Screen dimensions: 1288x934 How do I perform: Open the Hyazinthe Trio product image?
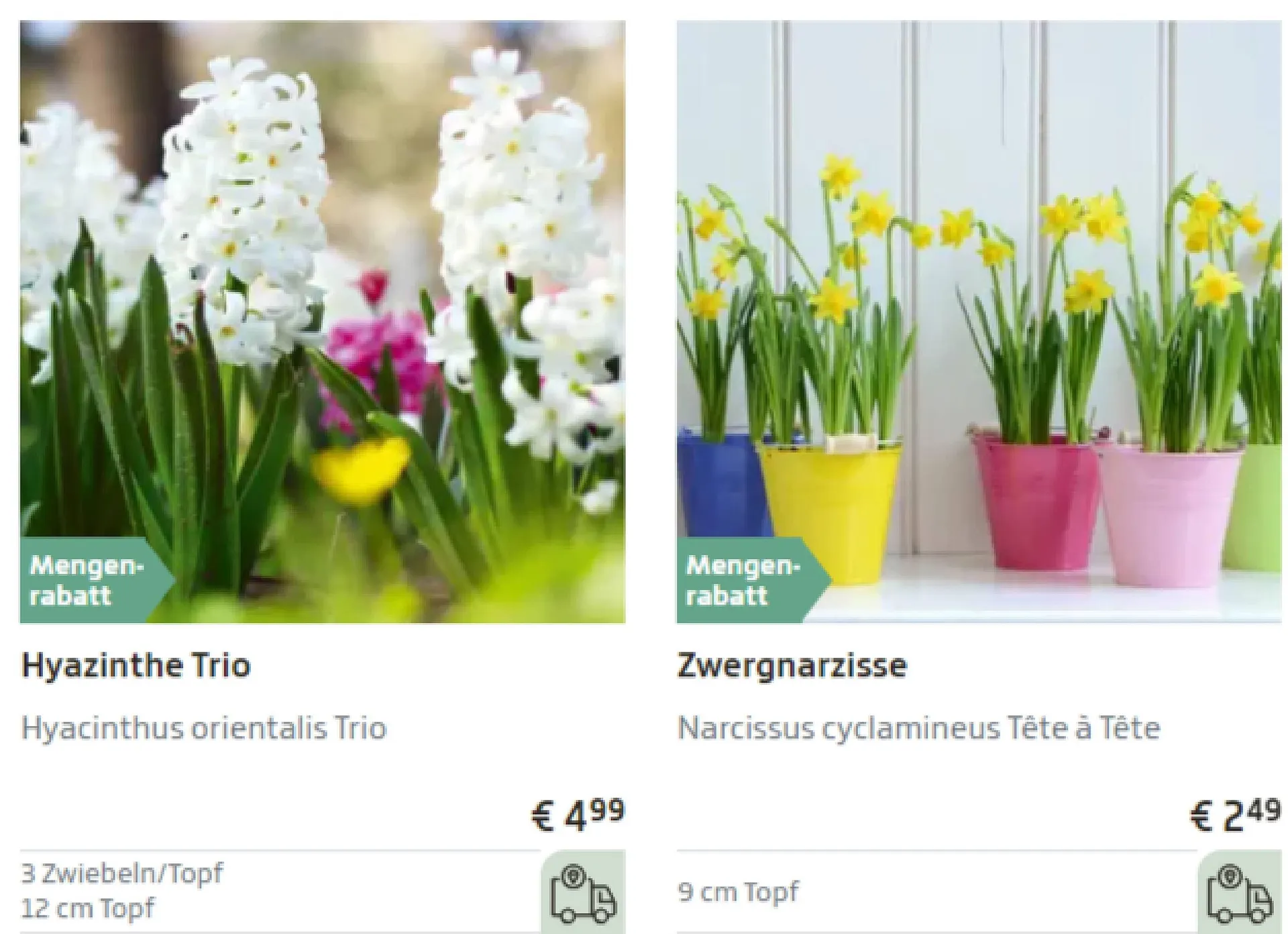click(x=323, y=322)
